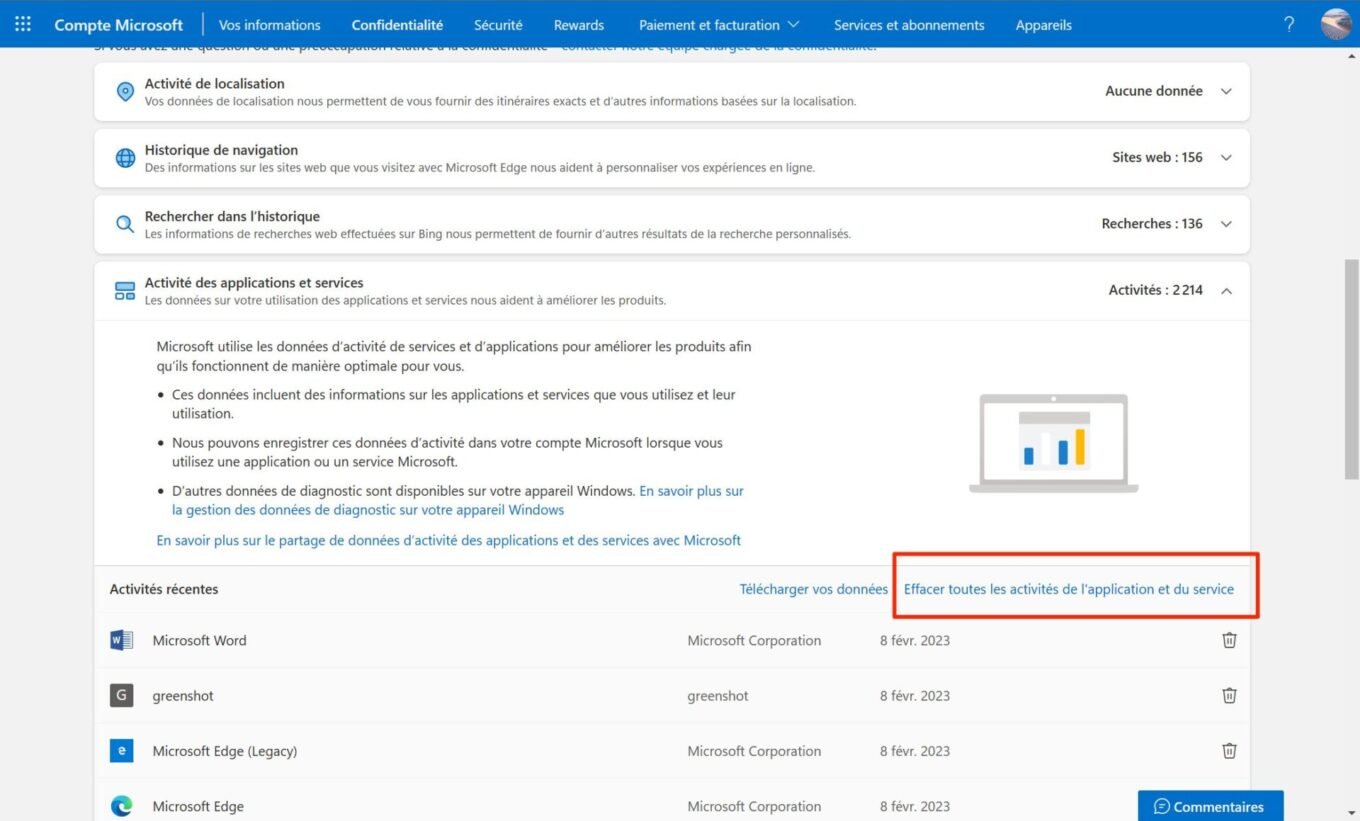
Task: Click the Recherches : 136 count
Action: pos(1152,224)
